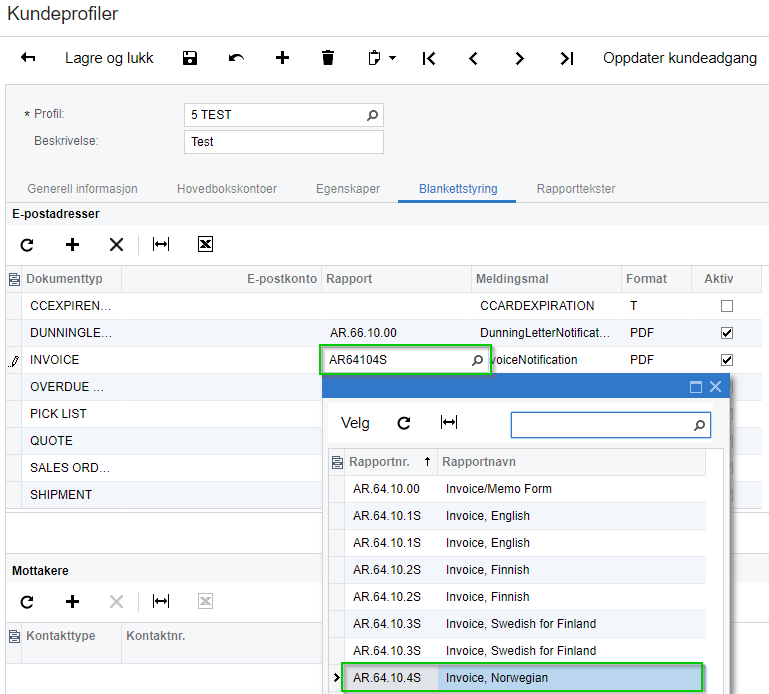769x694 pixels.
Task: Open the Hovedbokskontoer tab
Action: pos(227,189)
